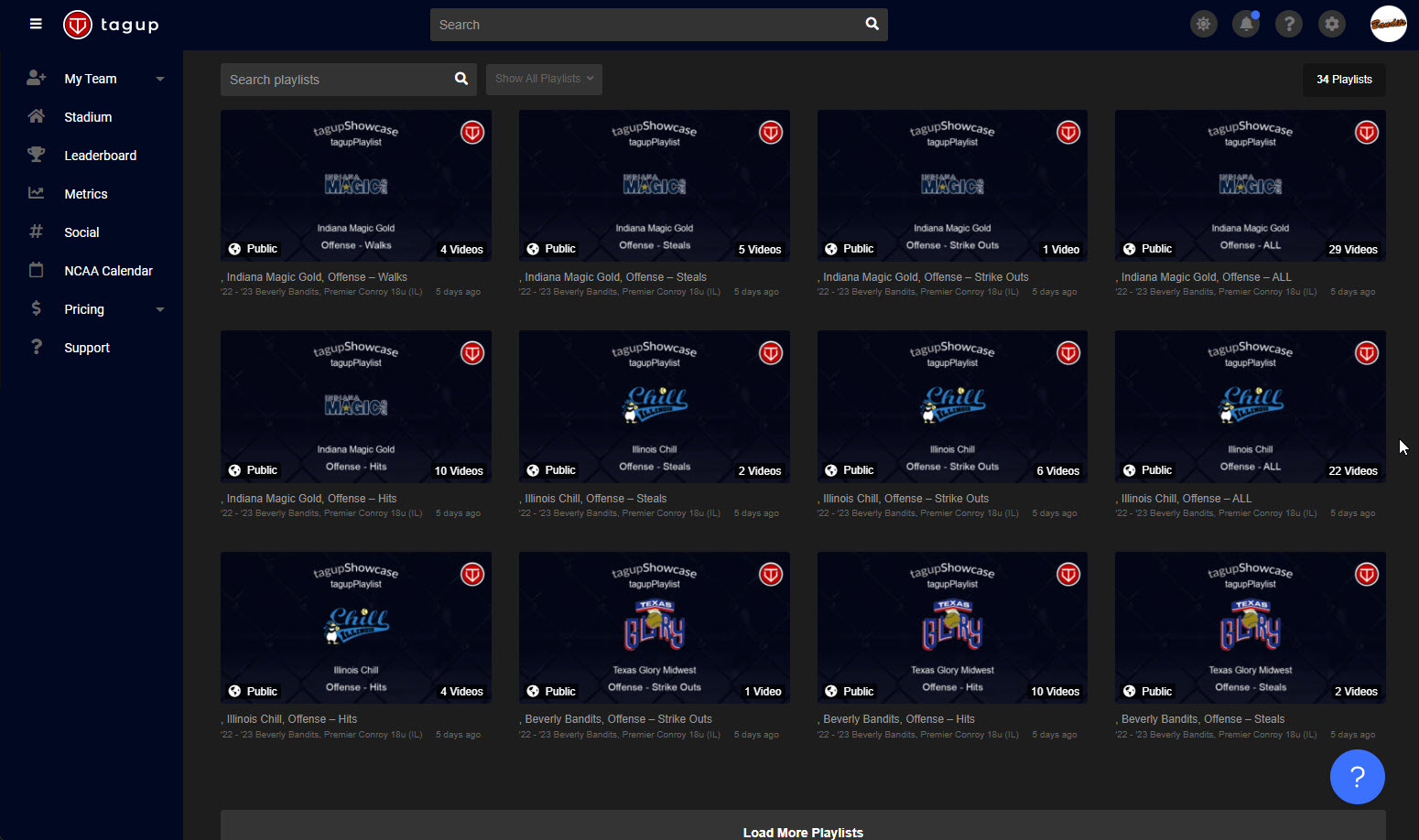The image size is (1419, 840).
Task: Open the settings gear icon
Action: coord(1332,25)
